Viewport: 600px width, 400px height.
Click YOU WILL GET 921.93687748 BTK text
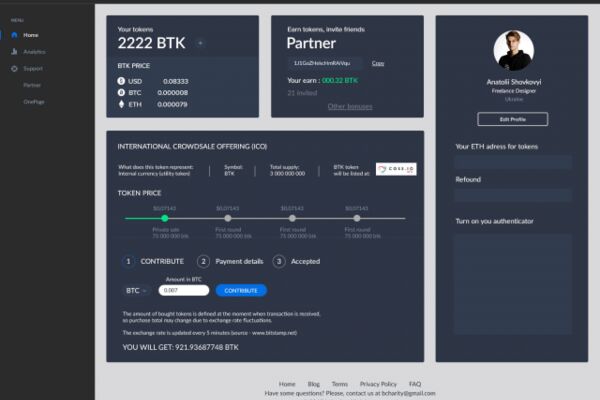click(181, 348)
